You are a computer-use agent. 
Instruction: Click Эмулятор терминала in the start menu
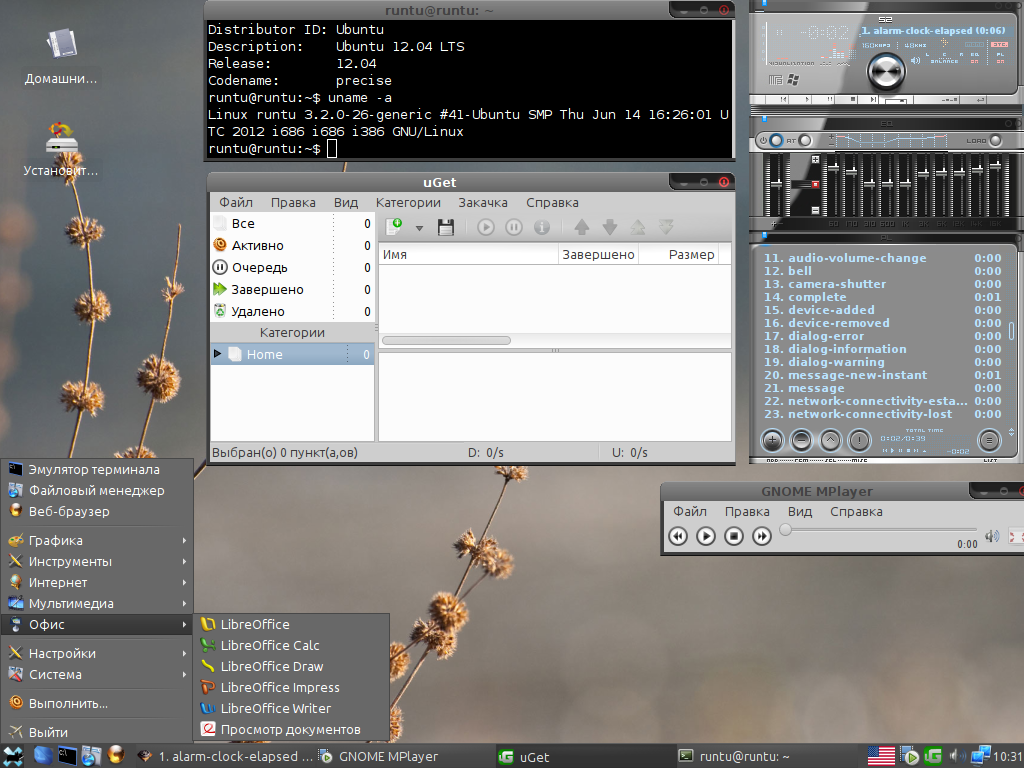coord(97,470)
